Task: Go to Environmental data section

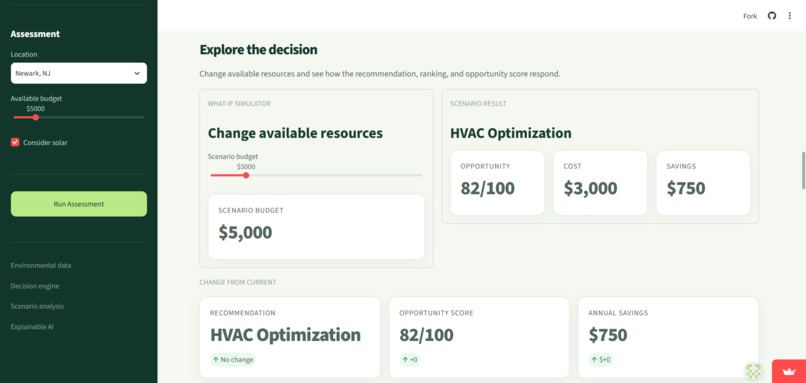Action: (41, 265)
